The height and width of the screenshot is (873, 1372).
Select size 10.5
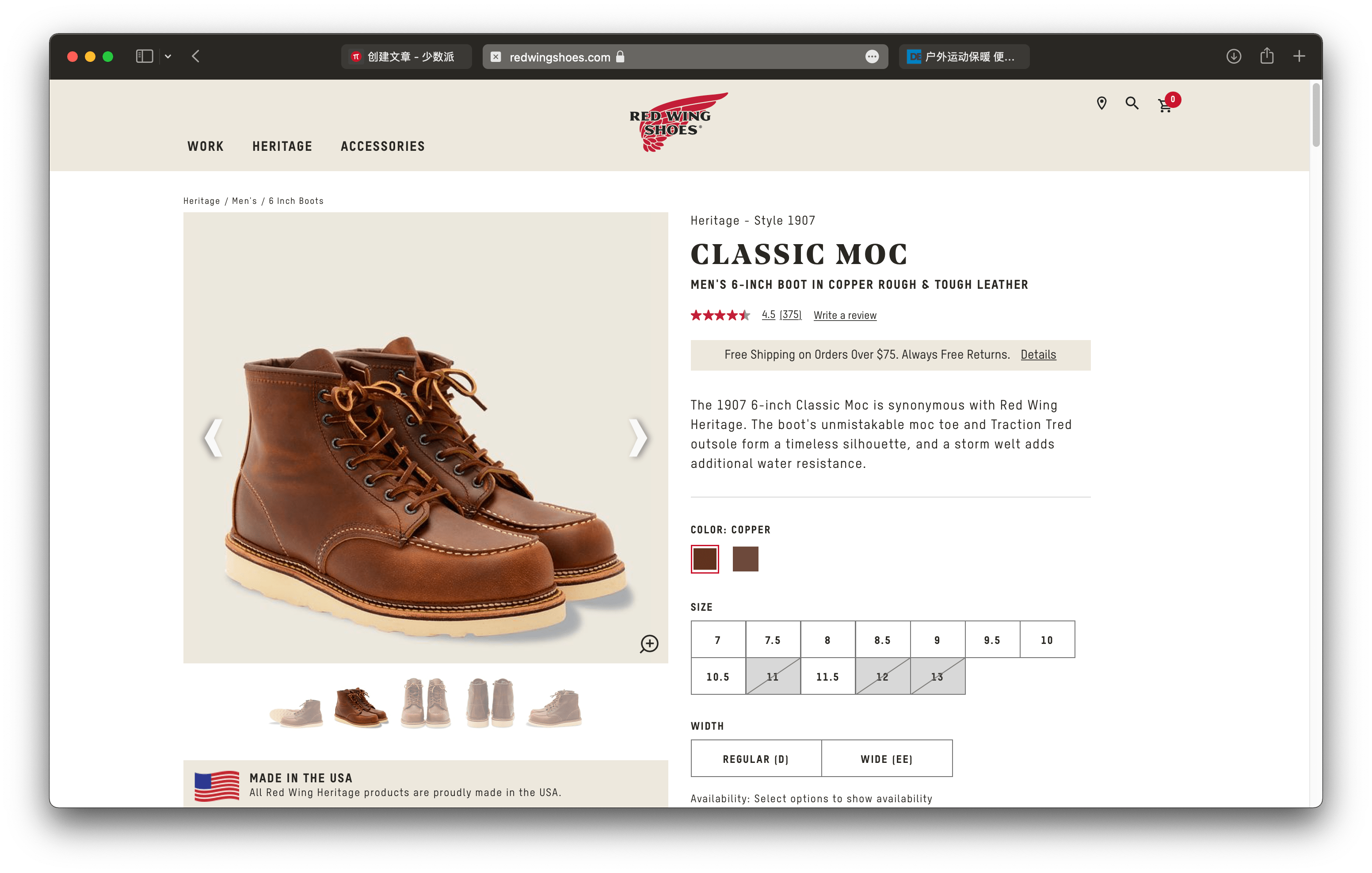pyautogui.click(x=718, y=676)
